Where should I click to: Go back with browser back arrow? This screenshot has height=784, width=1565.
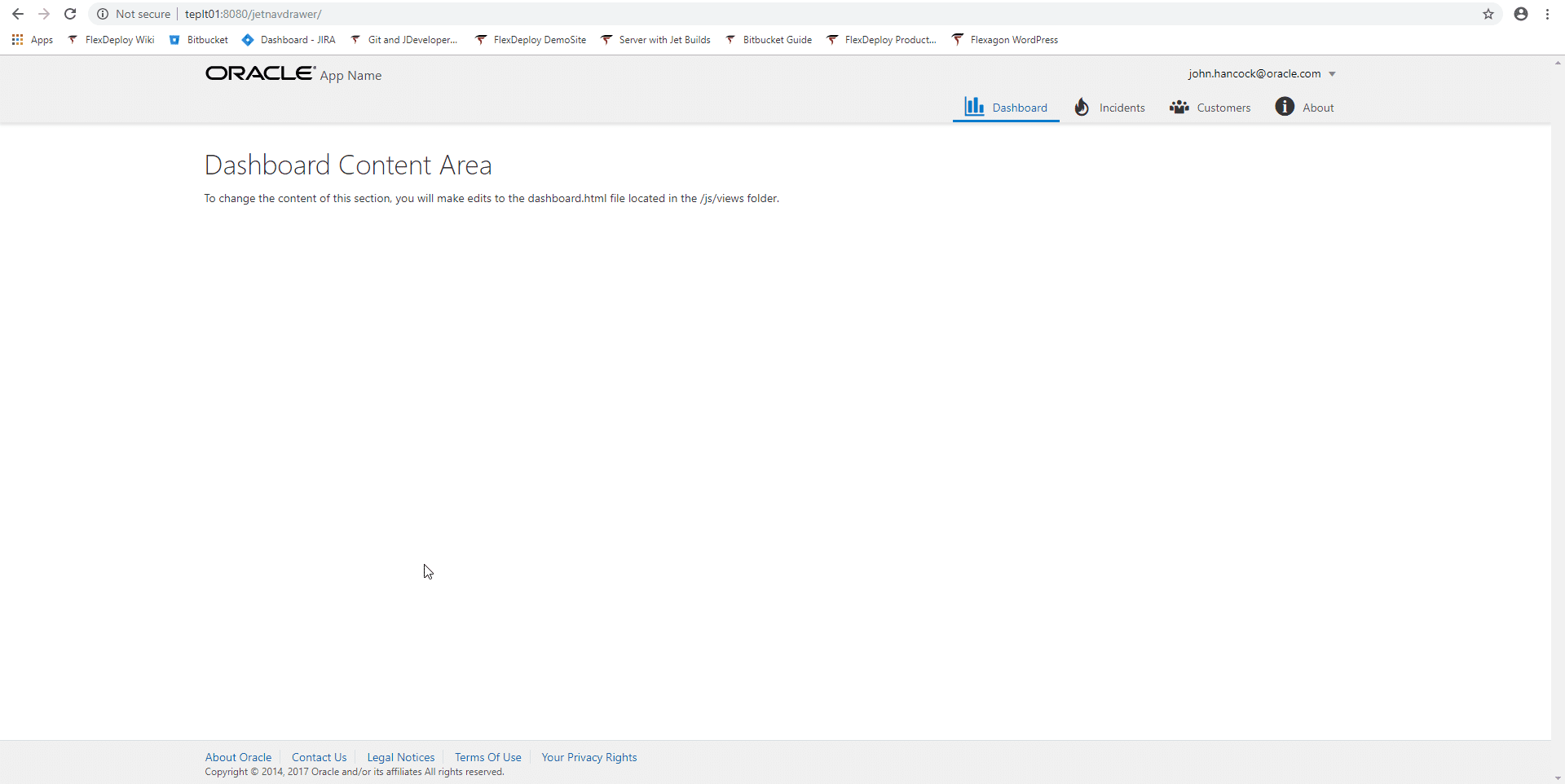(x=18, y=14)
